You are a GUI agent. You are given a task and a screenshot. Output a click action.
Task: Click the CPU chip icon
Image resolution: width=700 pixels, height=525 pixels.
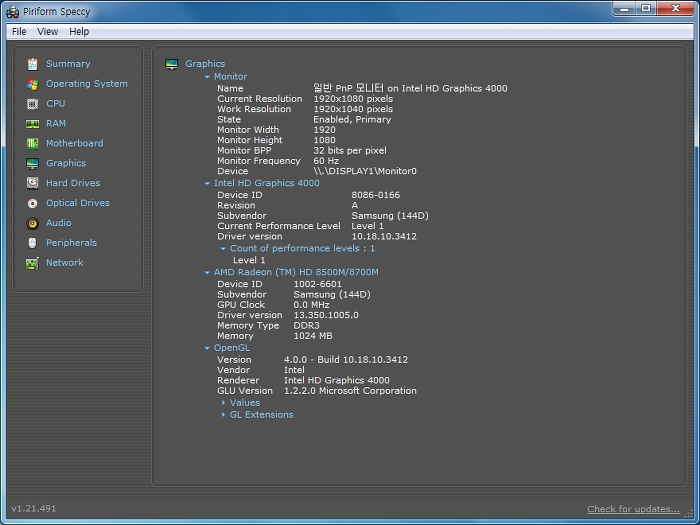click(32, 104)
